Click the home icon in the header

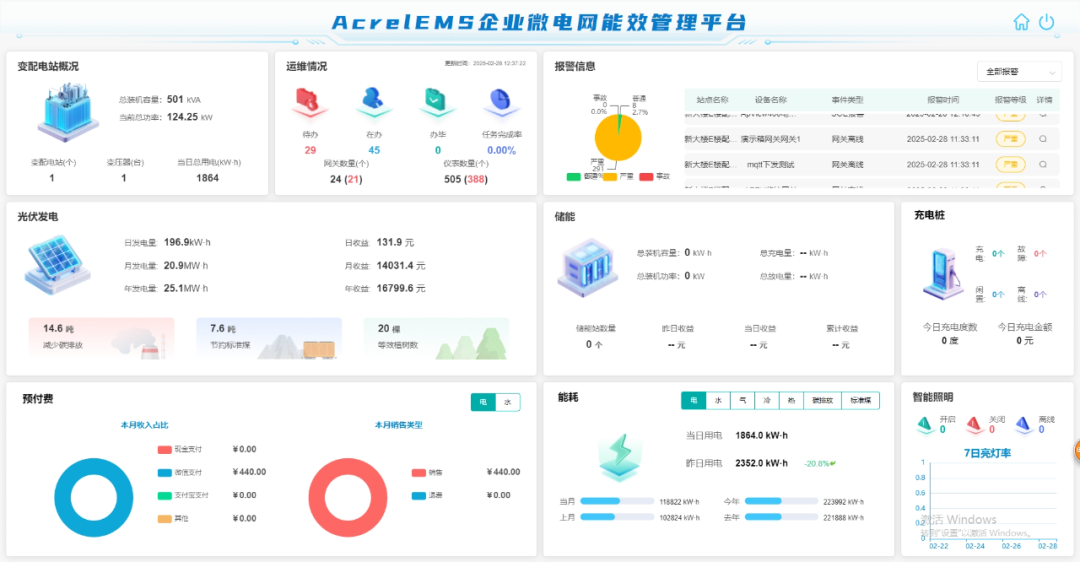coord(1021,22)
